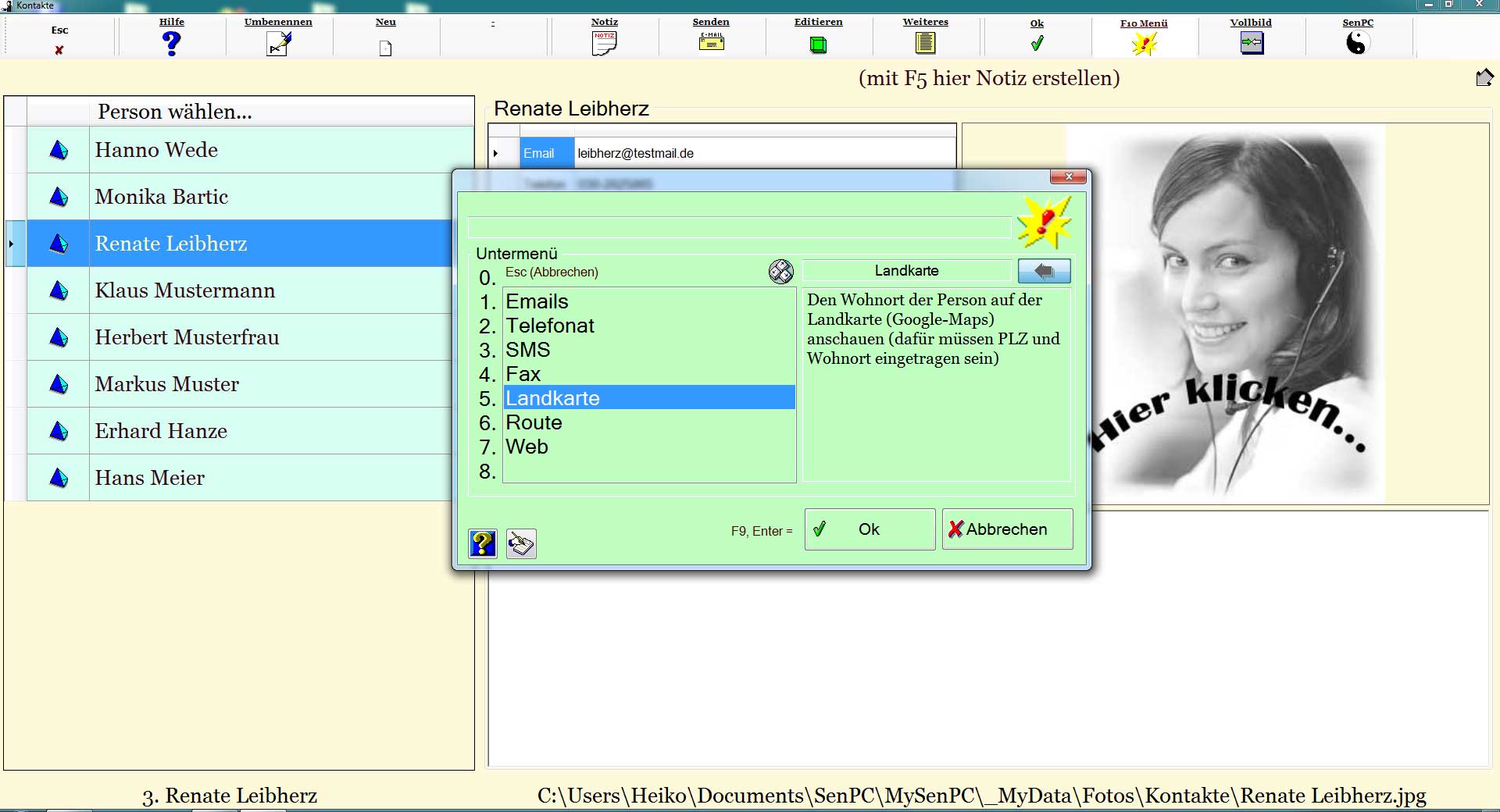The height and width of the screenshot is (812, 1500).
Task: Click the Hilfe question mark icon
Action: 172,44
